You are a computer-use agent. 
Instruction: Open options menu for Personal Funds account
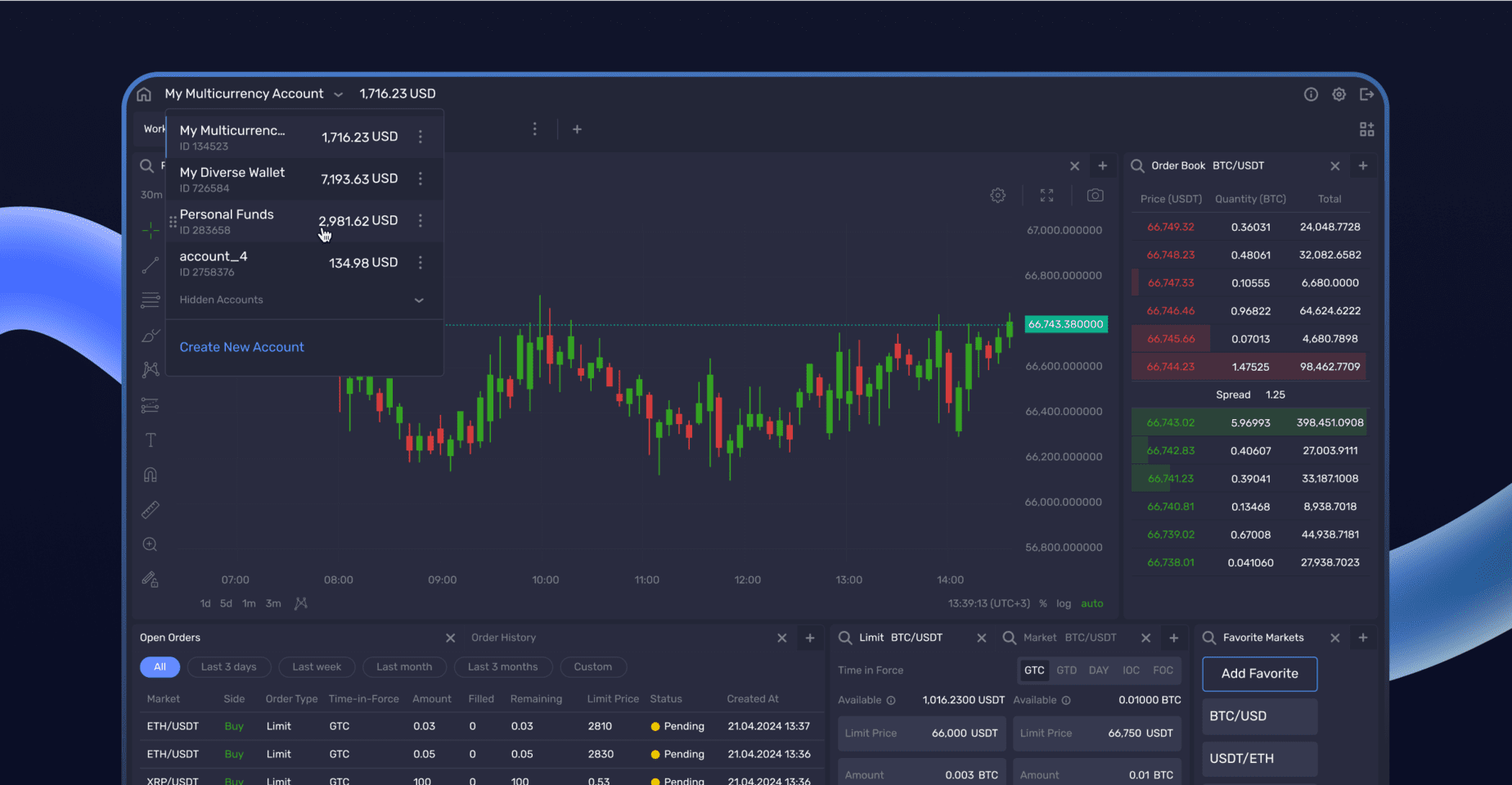point(421,221)
